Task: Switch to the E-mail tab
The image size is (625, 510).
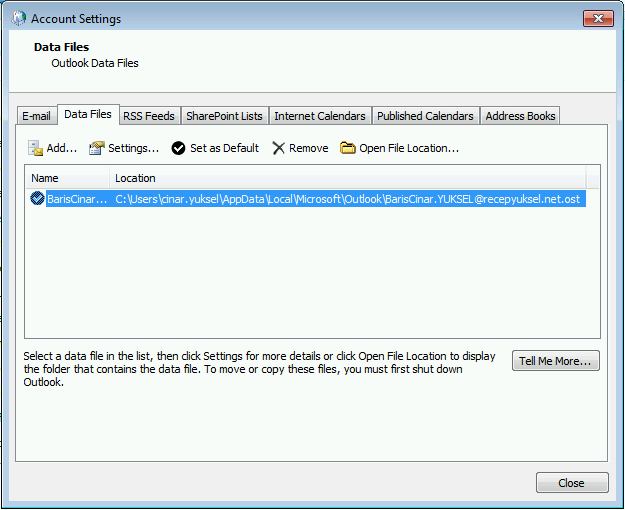Action: pyautogui.click(x=36, y=116)
